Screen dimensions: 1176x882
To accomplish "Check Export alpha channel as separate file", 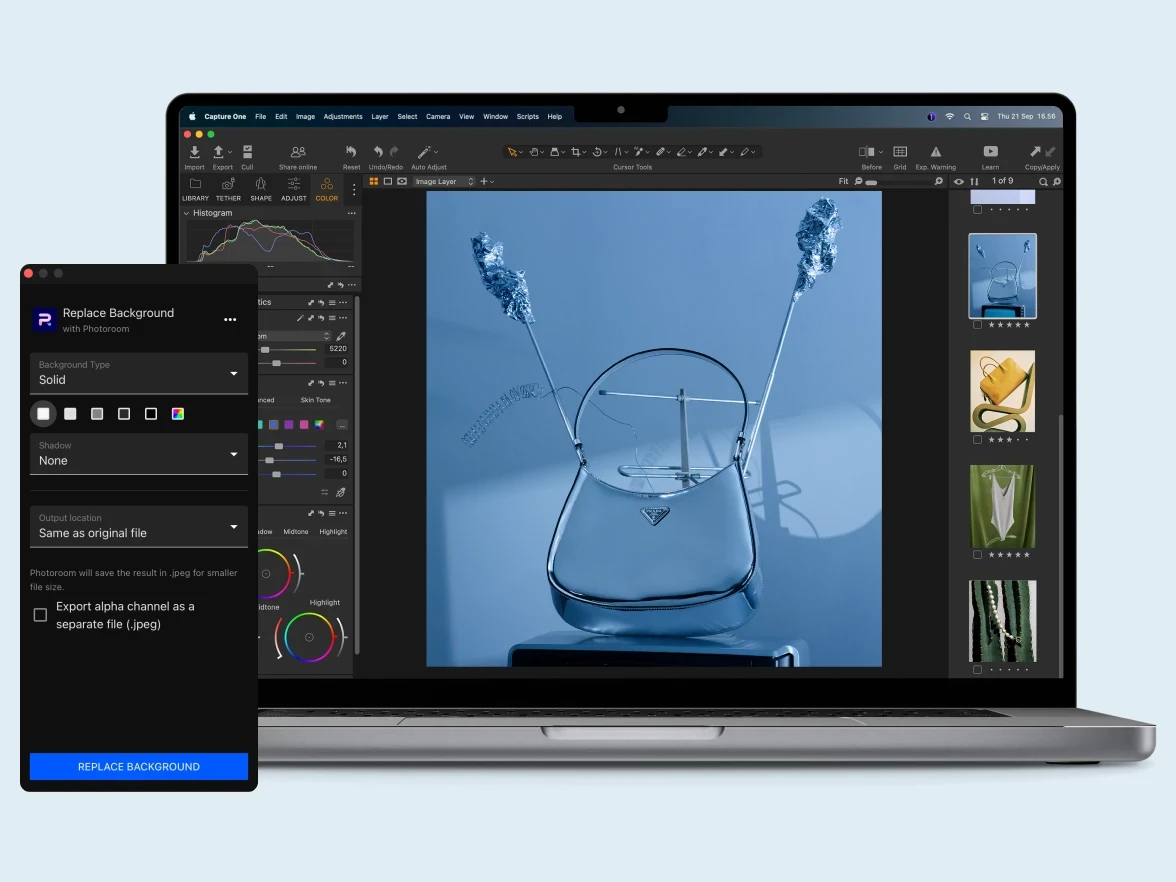I will click(40, 615).
